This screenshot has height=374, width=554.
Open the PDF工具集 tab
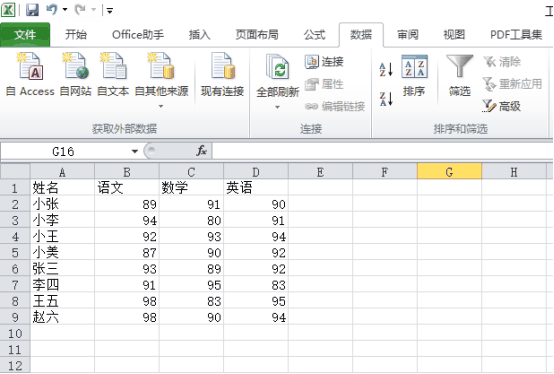point(516,35)
